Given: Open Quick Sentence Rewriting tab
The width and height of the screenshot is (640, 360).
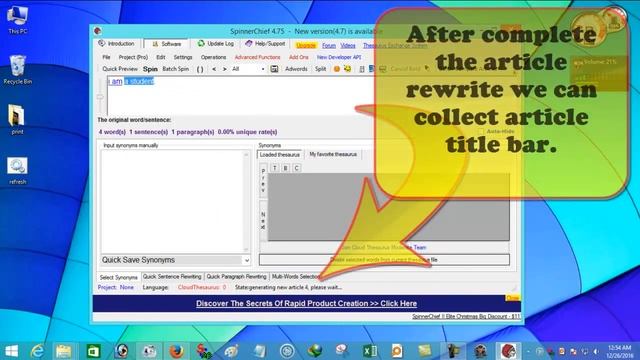Looking at the screenshot, I should coord(172,276).
